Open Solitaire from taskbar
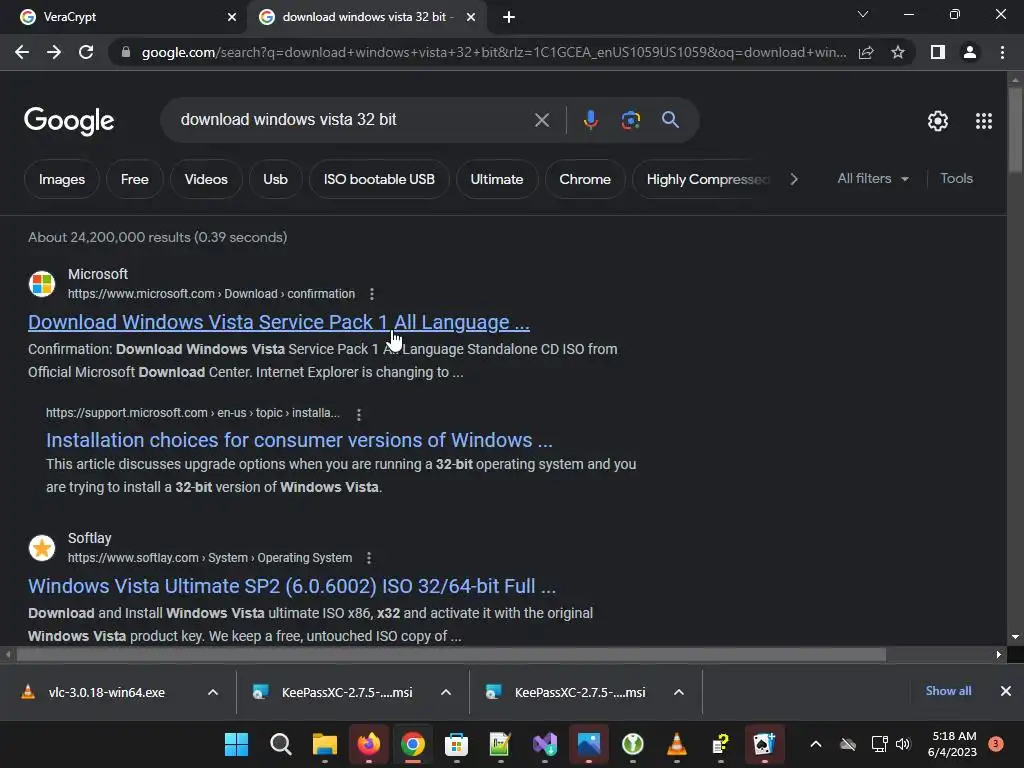Screen dimensions: 1024x768 pyautogui.click(x=764, y=744)
